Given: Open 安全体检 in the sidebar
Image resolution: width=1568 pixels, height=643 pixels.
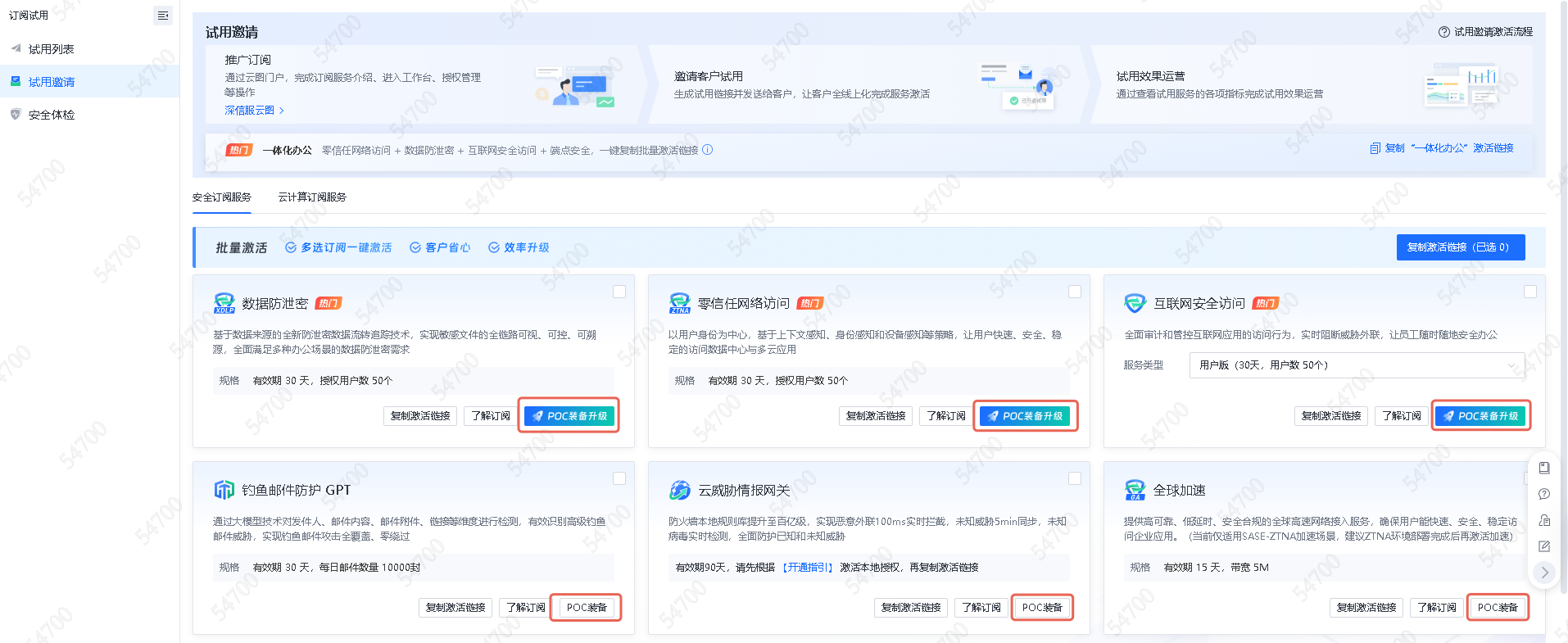Looking at the screenshot, I should (52, 115).
